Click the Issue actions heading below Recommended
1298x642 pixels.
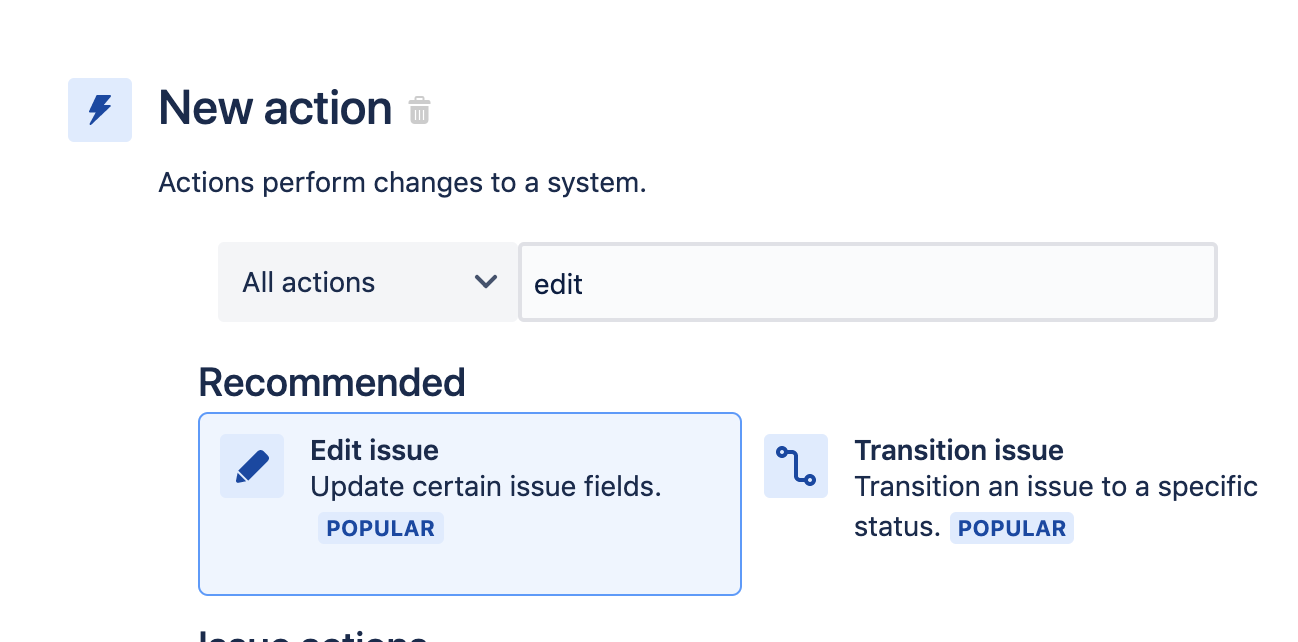[312, 637]
